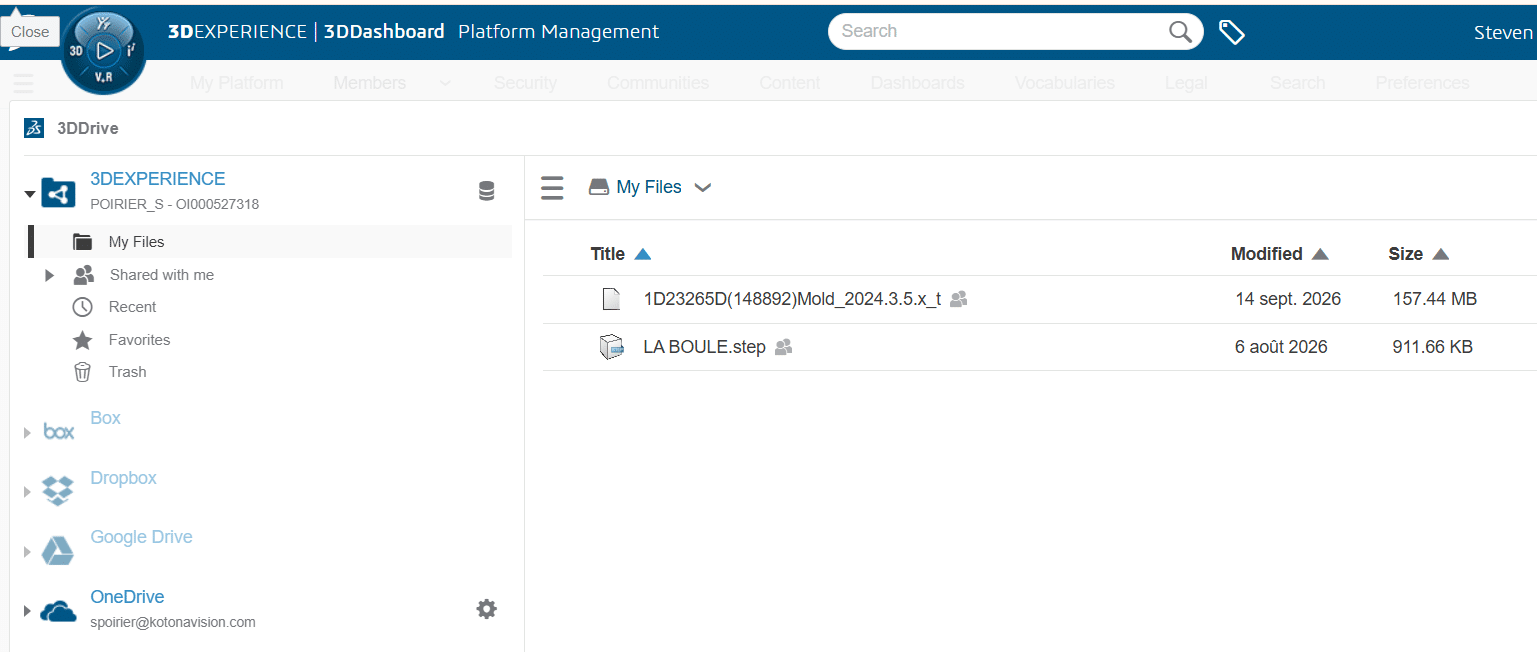Collapse the 3DEXPERIENCE drive tree
The width and height of the screenshot is (1537, 652).
[x=30, y=193]
